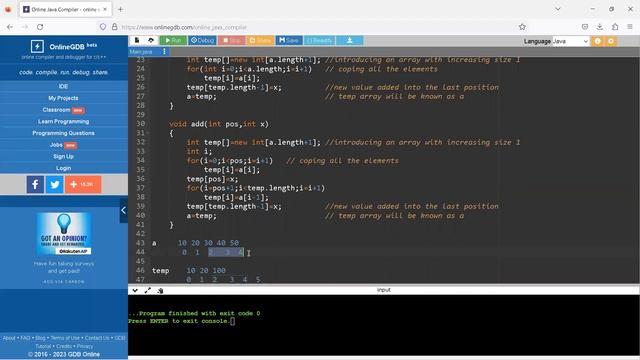Image resolution: width=640 pixels, height=360 pixels.
Task: Collapse the sidebar with the left chevron
Action: [x=124, y=211]
